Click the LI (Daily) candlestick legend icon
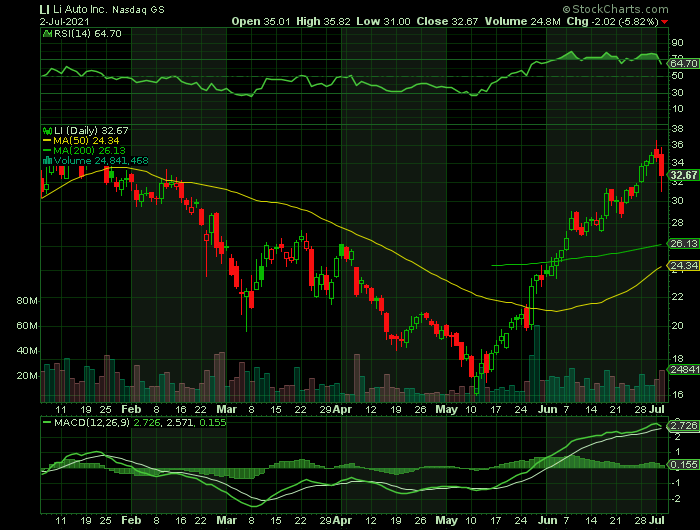Viewport: 700px width, 530px height. 46,131
